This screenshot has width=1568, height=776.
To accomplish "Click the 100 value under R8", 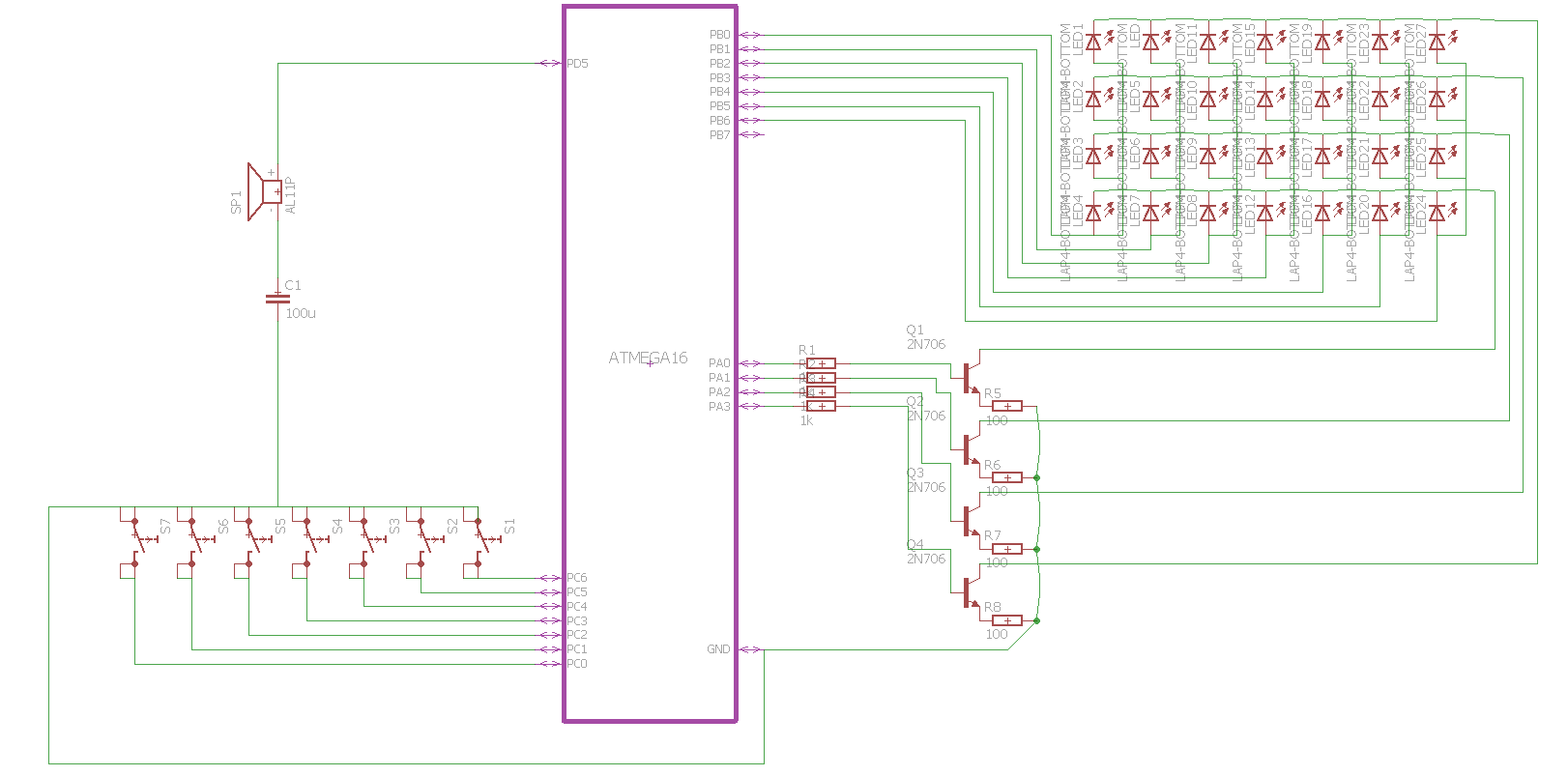I will (x=997, y=634).
